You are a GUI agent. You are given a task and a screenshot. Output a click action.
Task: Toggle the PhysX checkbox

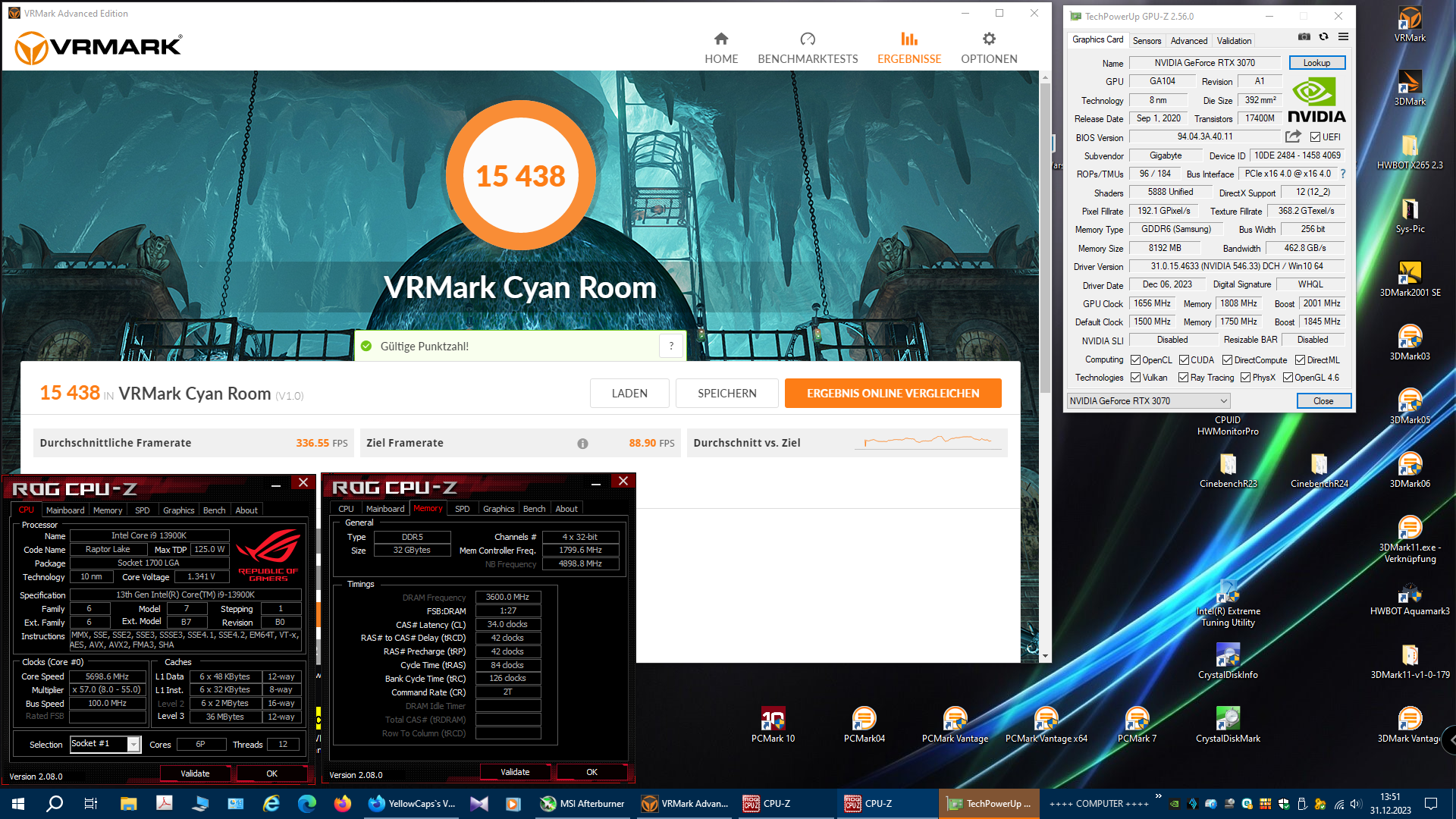tap(1245, 378)
